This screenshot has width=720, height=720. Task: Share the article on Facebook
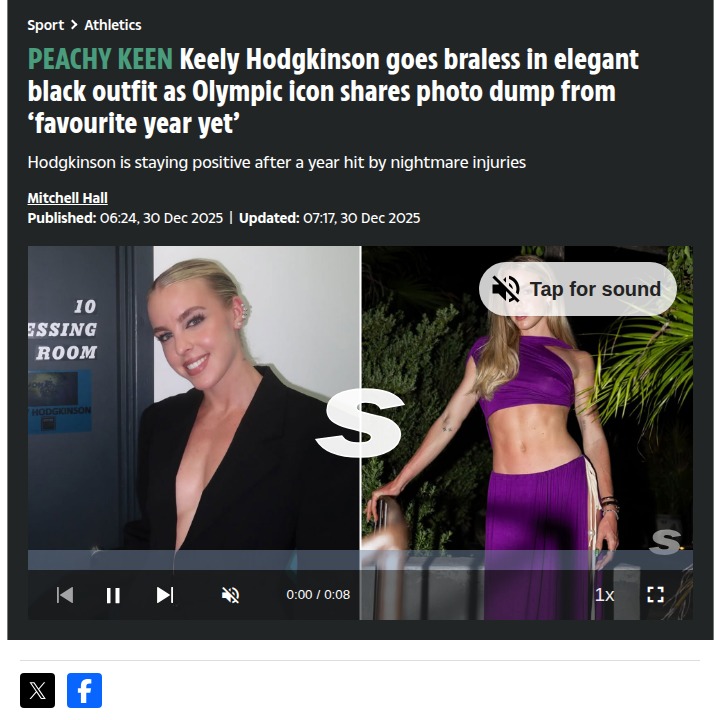[84, 690]
